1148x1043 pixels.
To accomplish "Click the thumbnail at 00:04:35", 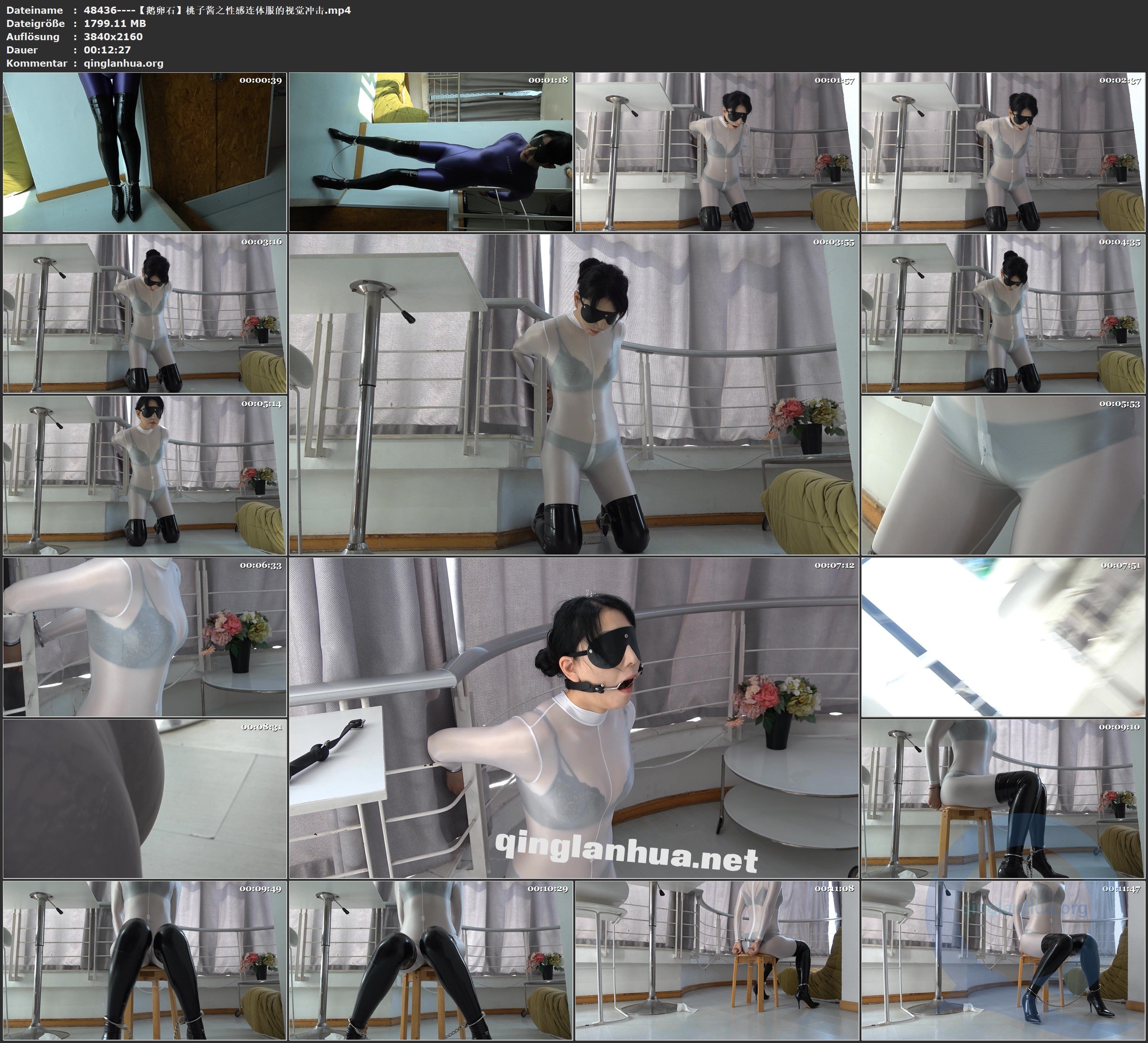I will pos(1003,313).
